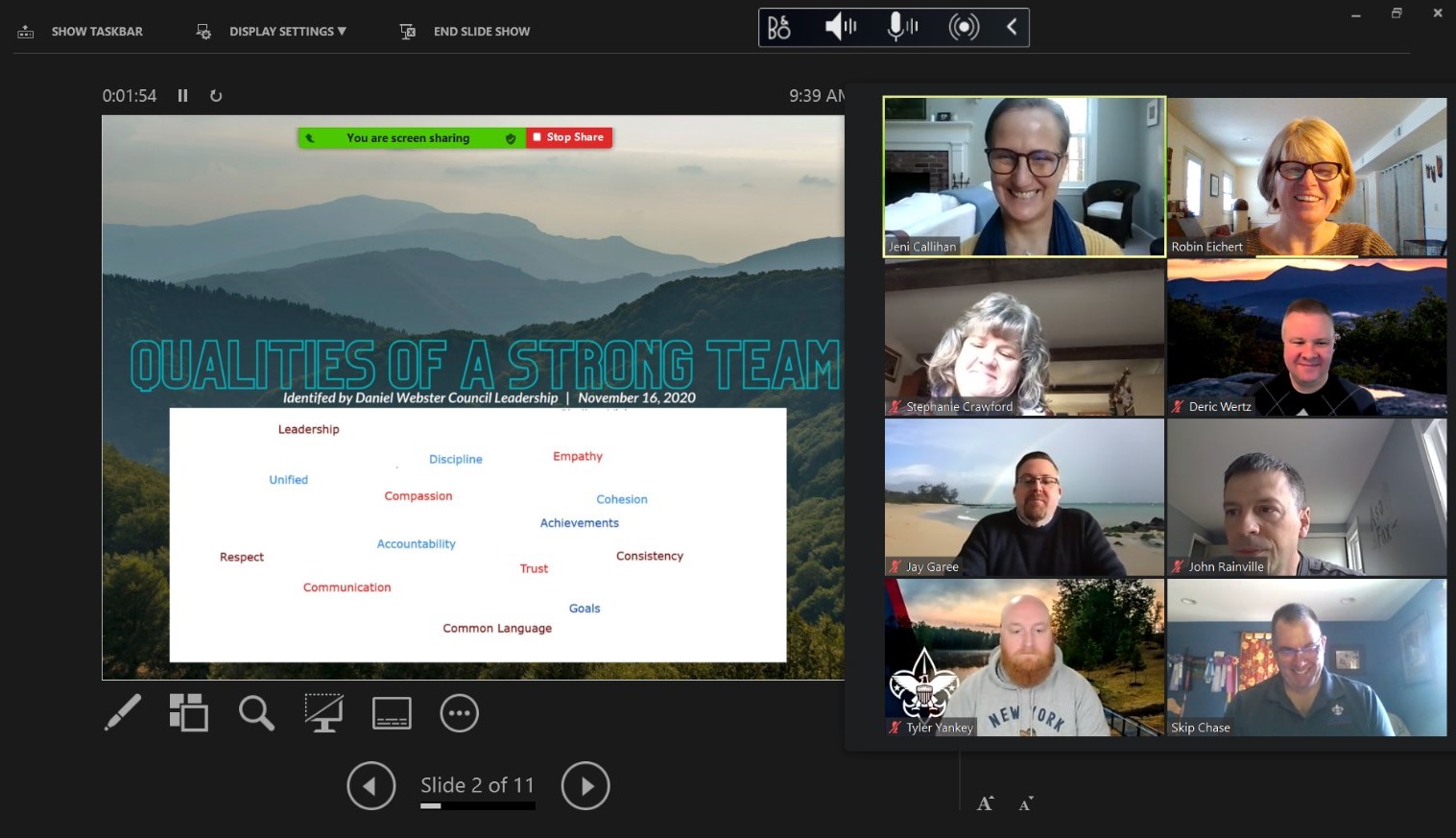Select Jeni Callihan video tile
This screenshot has width=1456, height=838.
1024,177
